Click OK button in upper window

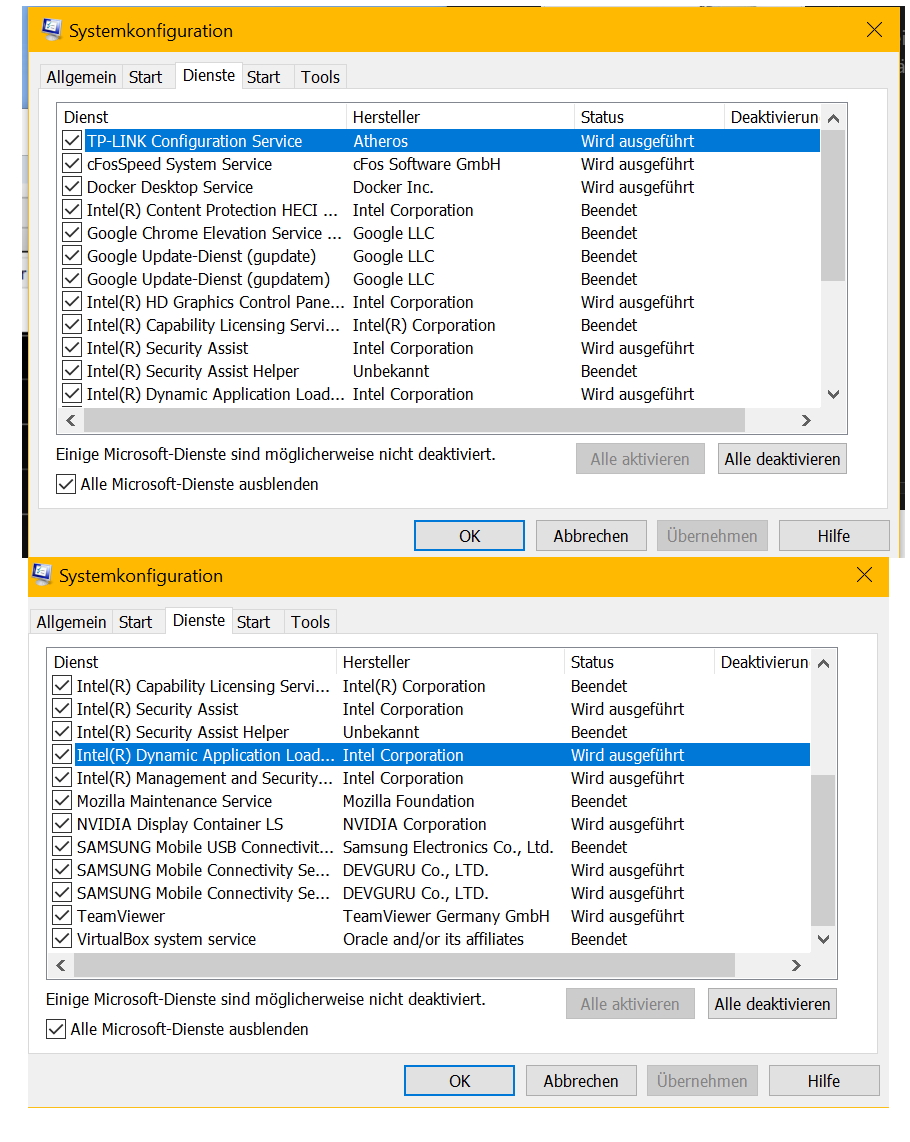469,536
